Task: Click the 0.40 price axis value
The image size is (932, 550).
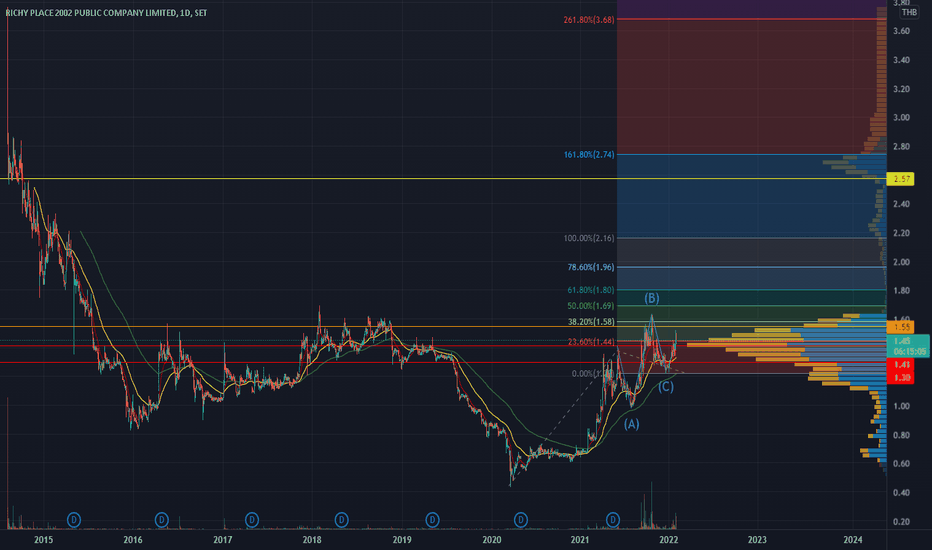Action: coord(901,493)
